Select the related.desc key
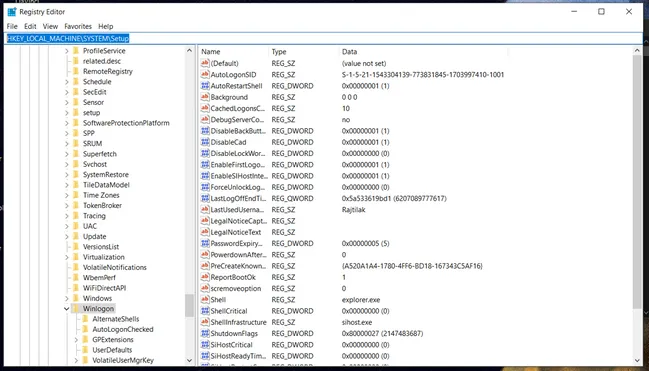The width and height of the screenshot is (649, 371). [102, 61]
